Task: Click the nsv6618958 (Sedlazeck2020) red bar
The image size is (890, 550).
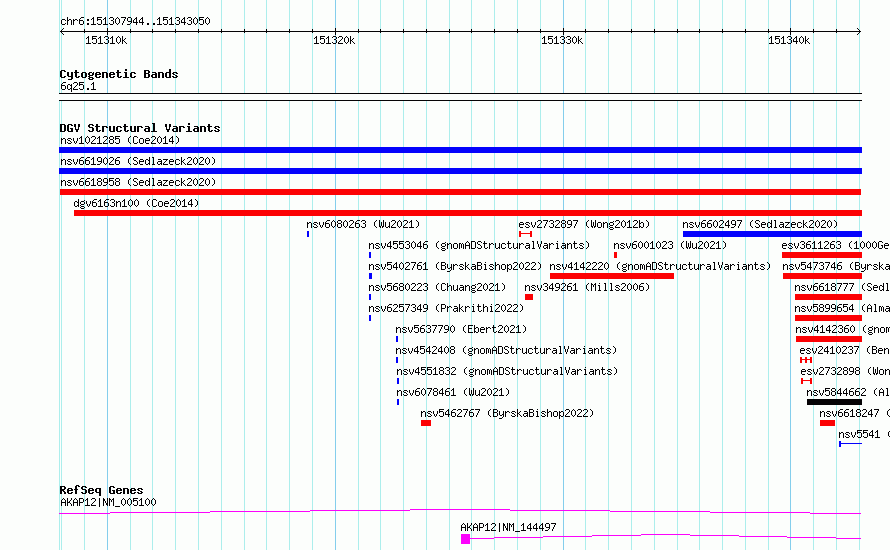Action: pyautogui.click(x=460, y=192)
